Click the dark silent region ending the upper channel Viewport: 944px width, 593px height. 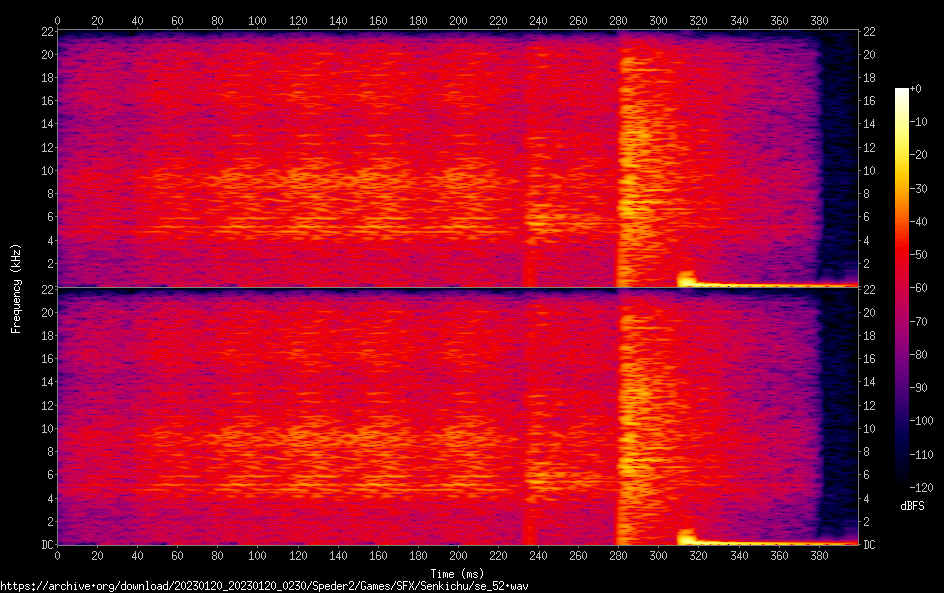pyautogui.click(x=837, y=150)
